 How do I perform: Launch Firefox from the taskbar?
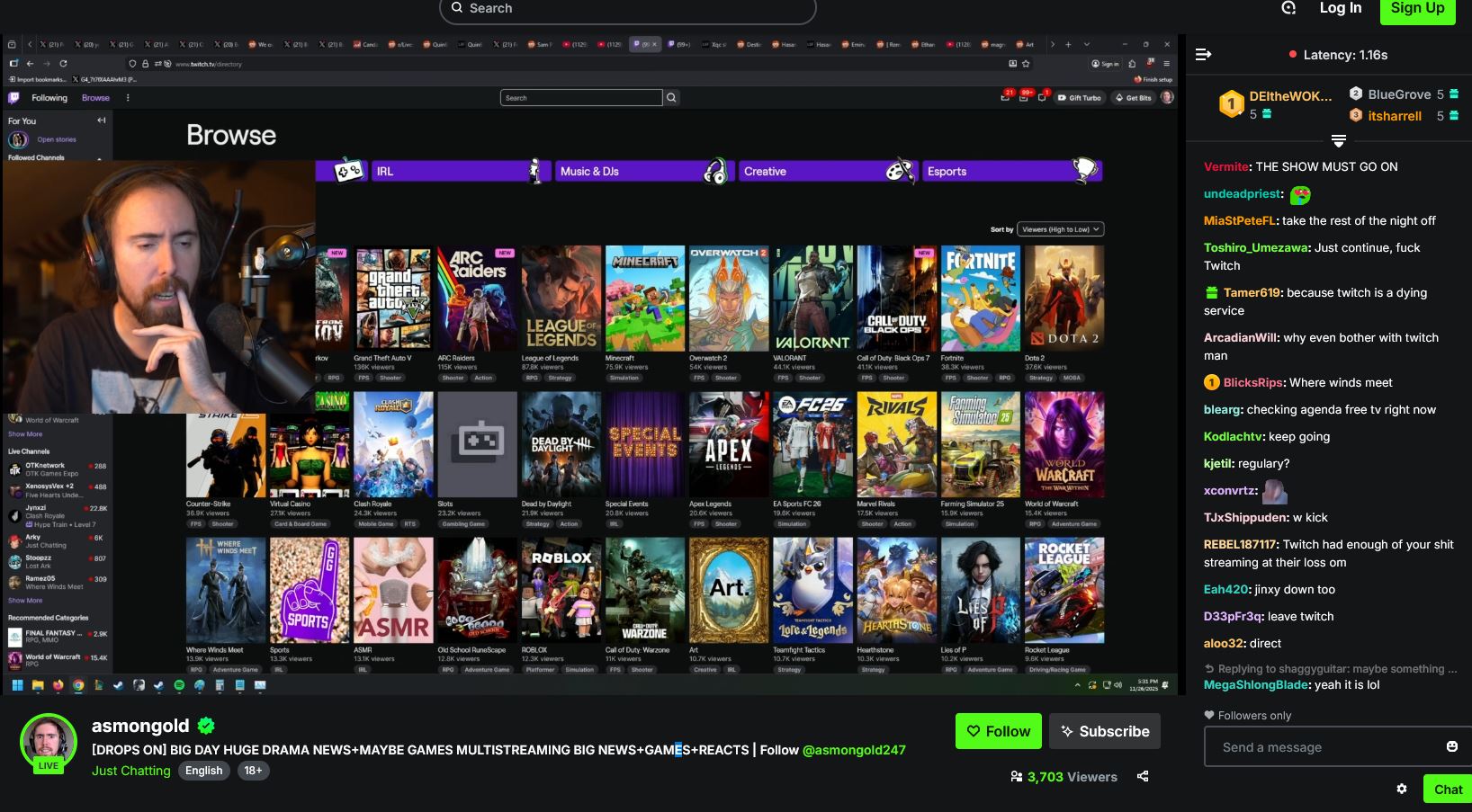click(58, 685)
